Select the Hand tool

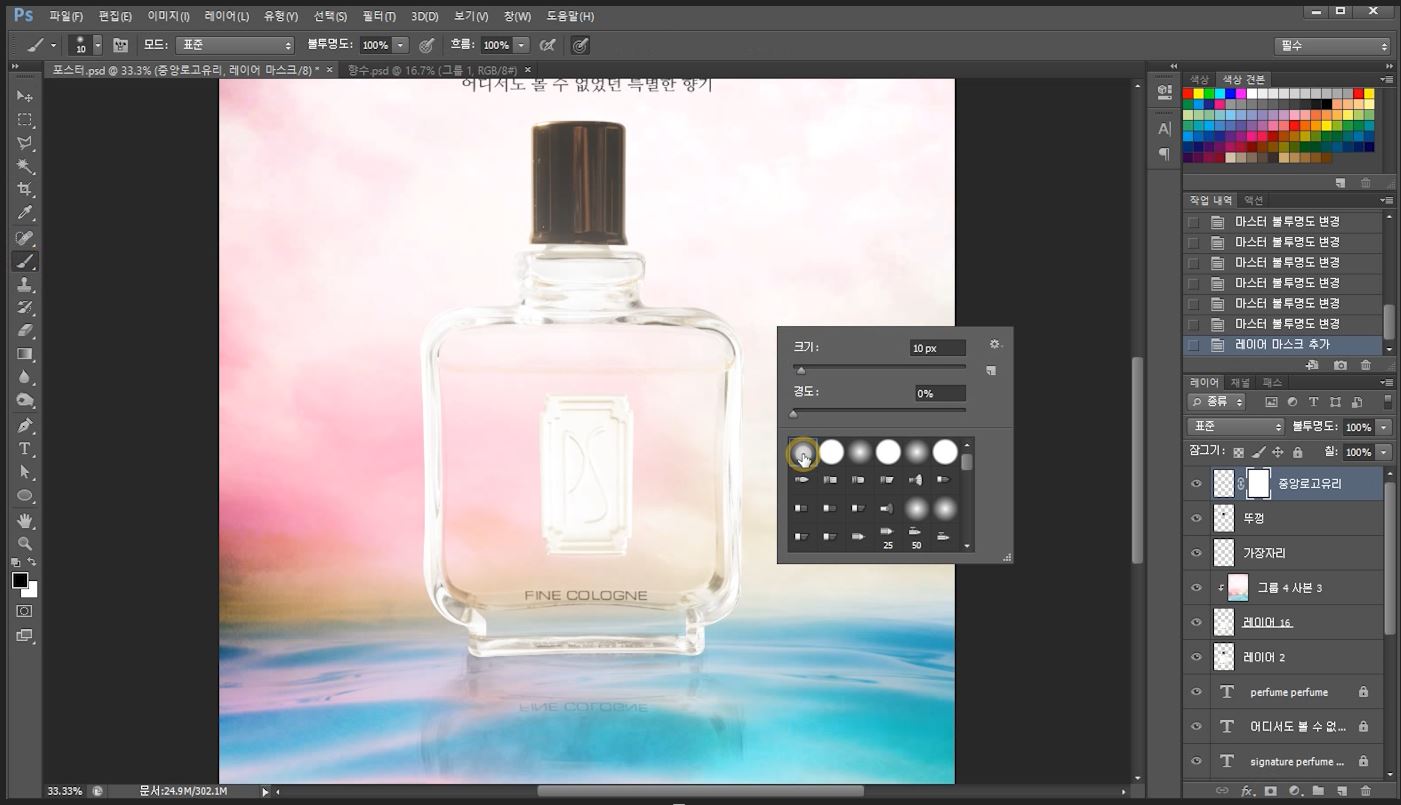click(x=25, y=521)
